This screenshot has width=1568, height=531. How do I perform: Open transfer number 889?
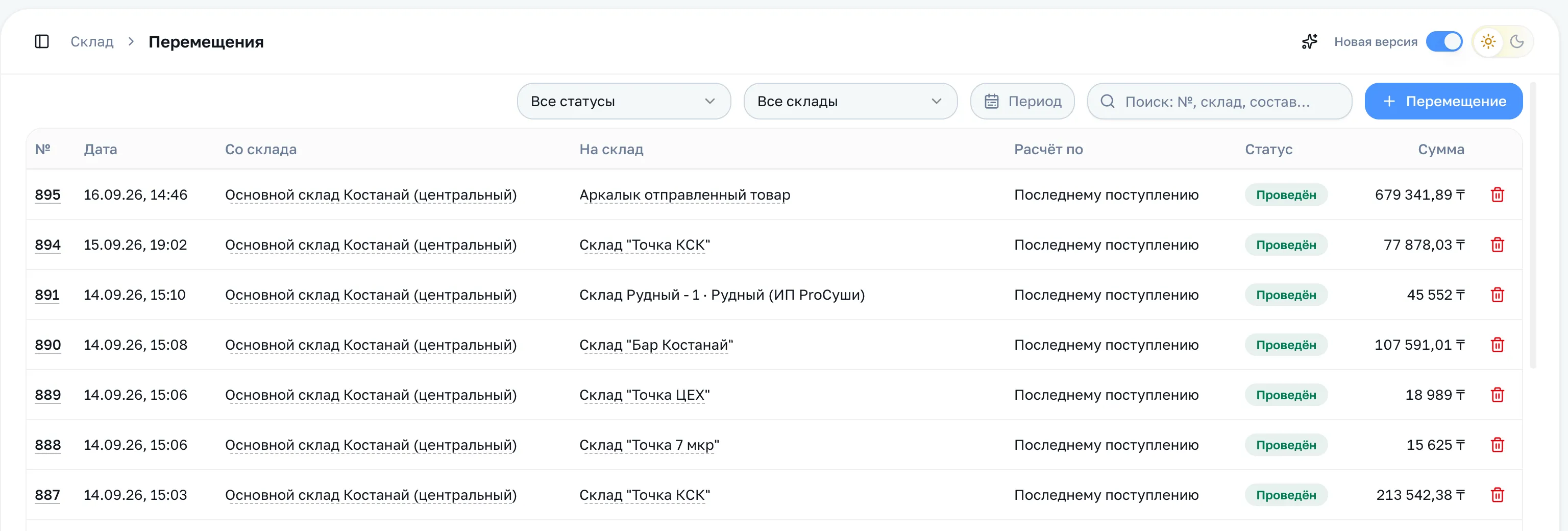coord(47,395)
